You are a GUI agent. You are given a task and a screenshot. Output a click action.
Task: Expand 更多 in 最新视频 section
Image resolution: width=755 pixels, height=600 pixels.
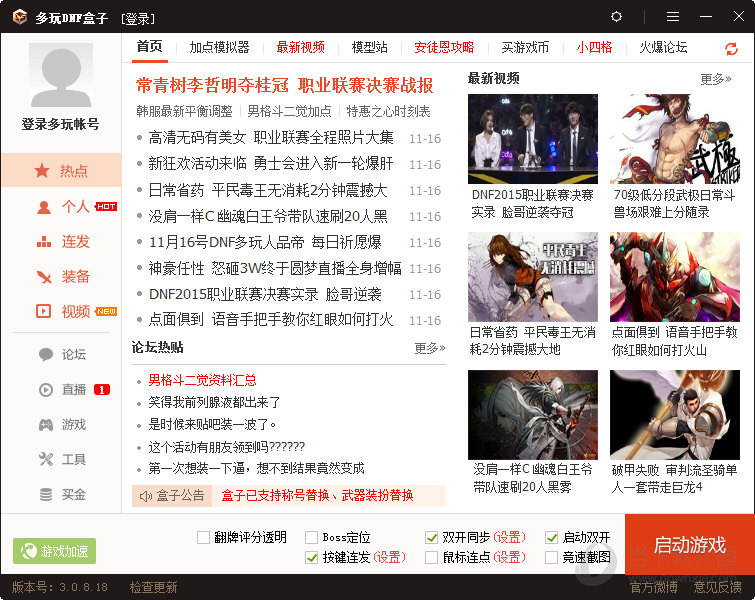[x=716, y=79]
